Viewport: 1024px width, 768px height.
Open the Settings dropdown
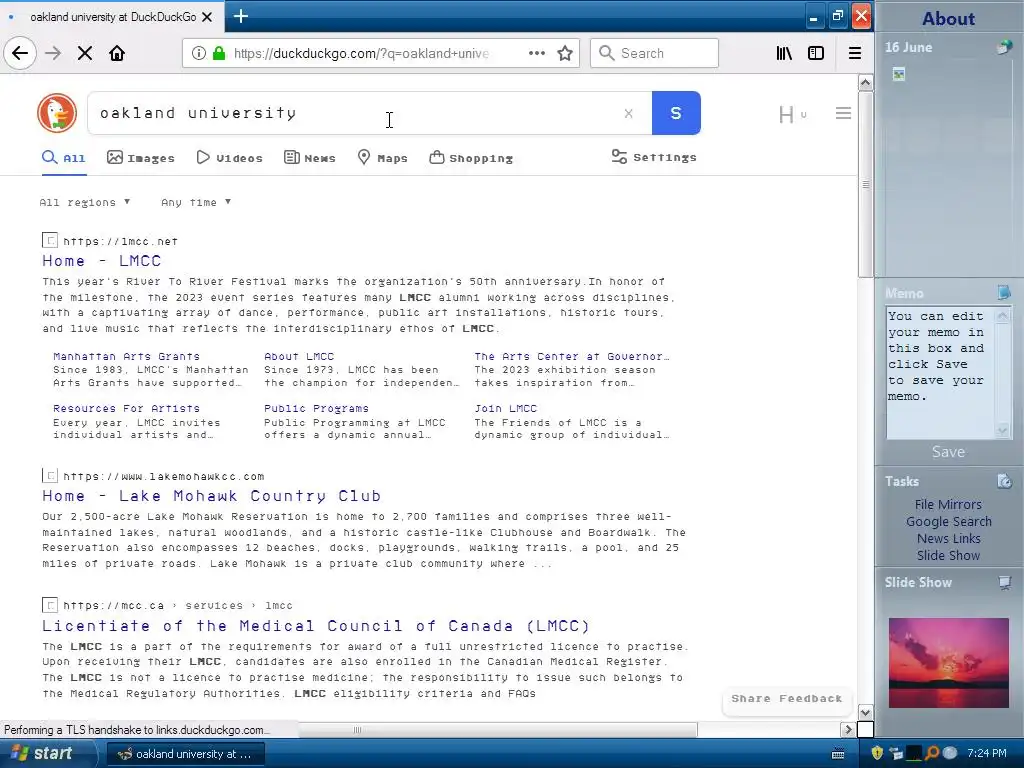pyautogui.click(x=654, y=157)
